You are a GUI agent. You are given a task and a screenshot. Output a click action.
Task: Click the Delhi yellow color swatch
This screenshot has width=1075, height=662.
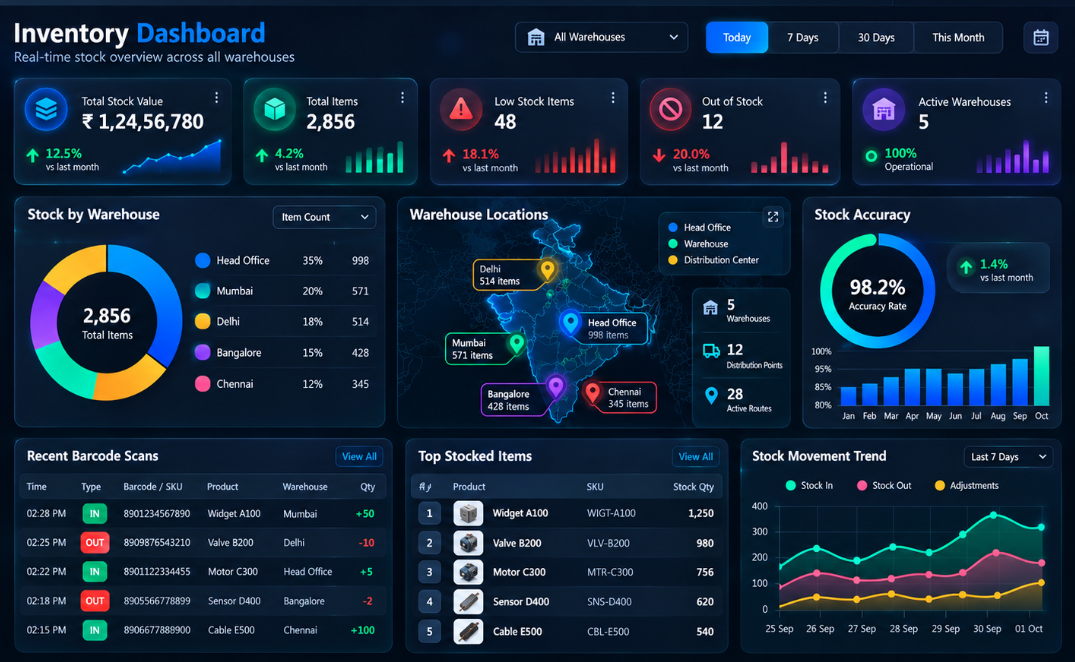click(202, 321)
